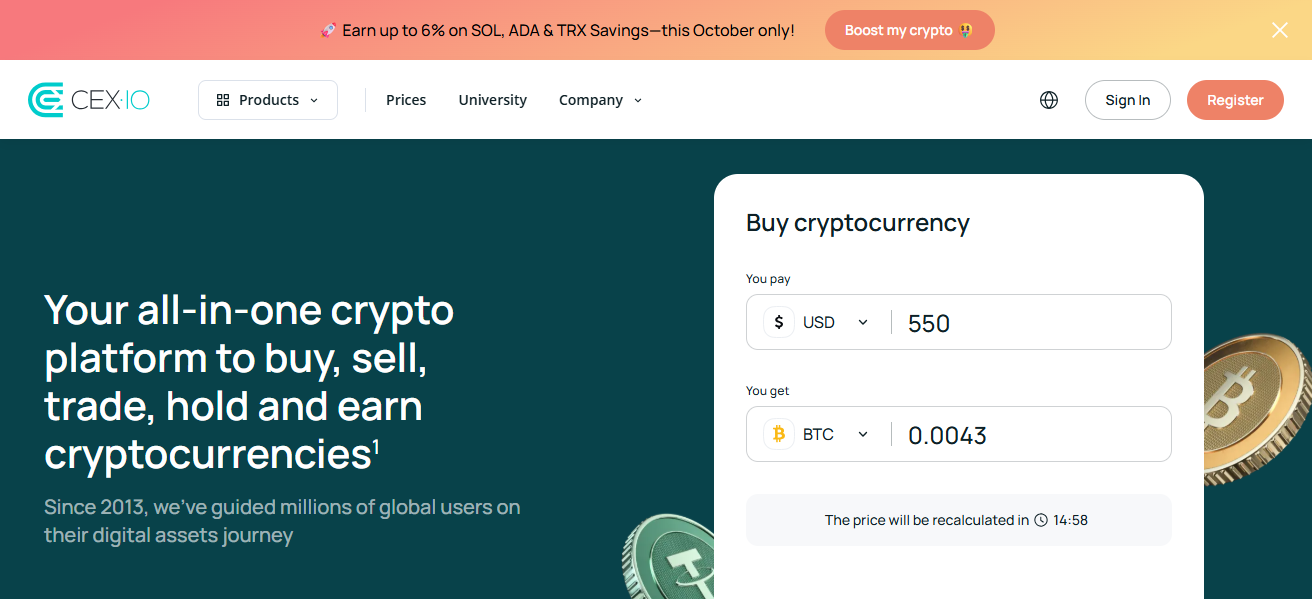1312x599 pixels.
Task: Click the You get amount field
Action: click(1030, 435)
